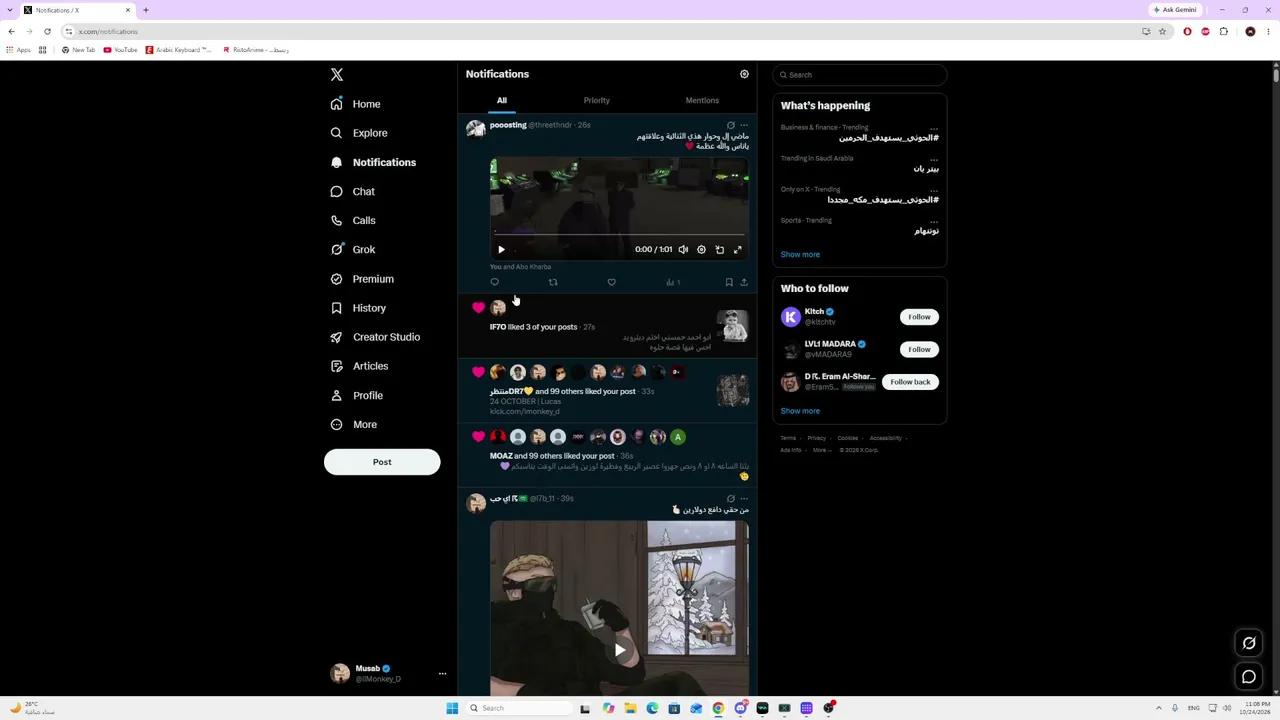Show more trends under What's happening

pyautogui.click(x=800, y=255)
